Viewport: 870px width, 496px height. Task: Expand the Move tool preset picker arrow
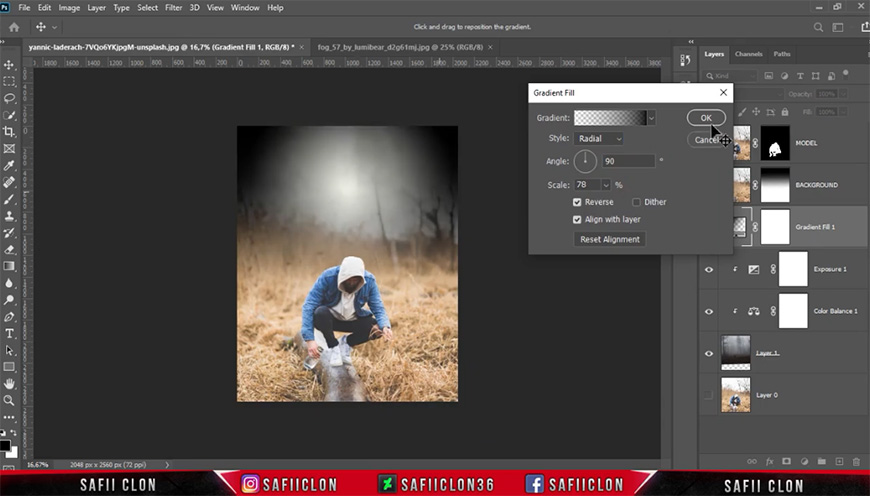coord(54,27)
